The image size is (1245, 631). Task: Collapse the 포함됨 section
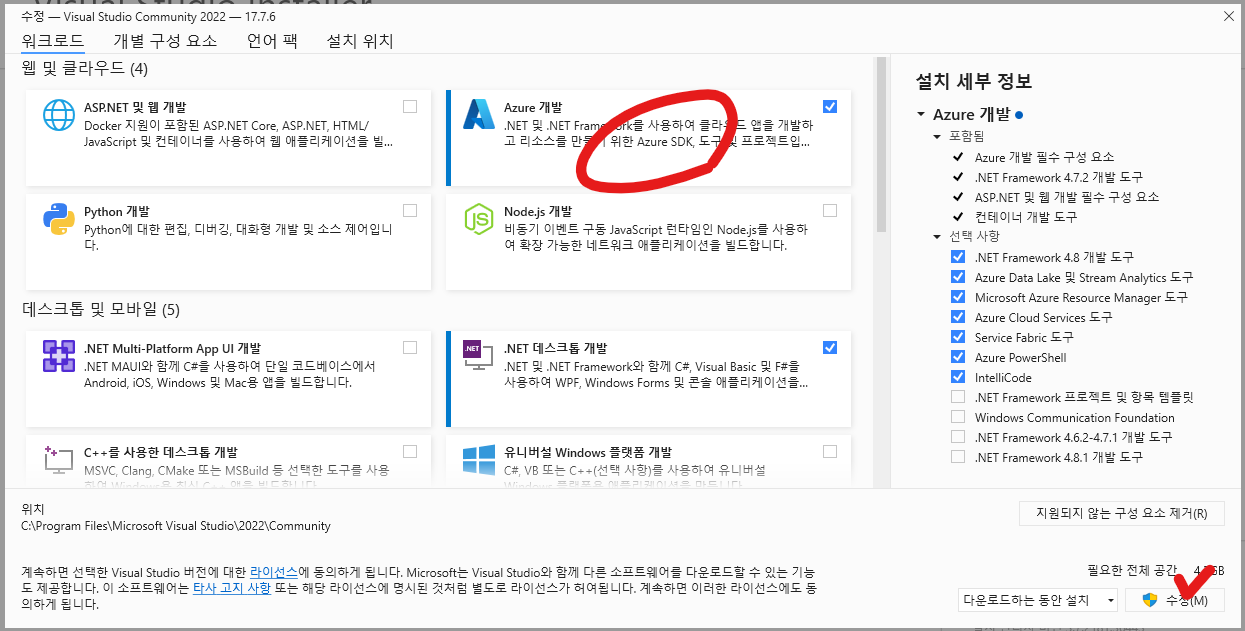pyautogui.click(x=938, y=136)
